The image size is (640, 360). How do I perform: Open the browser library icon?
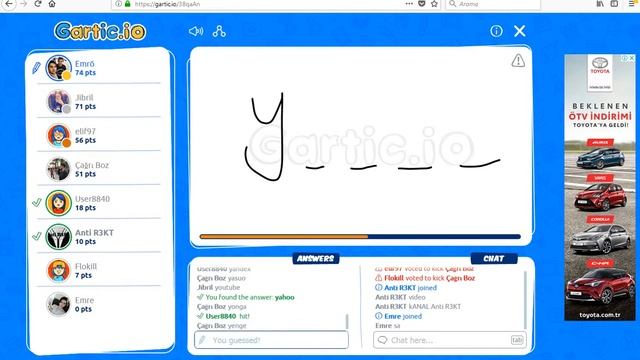tap(600, 4)
